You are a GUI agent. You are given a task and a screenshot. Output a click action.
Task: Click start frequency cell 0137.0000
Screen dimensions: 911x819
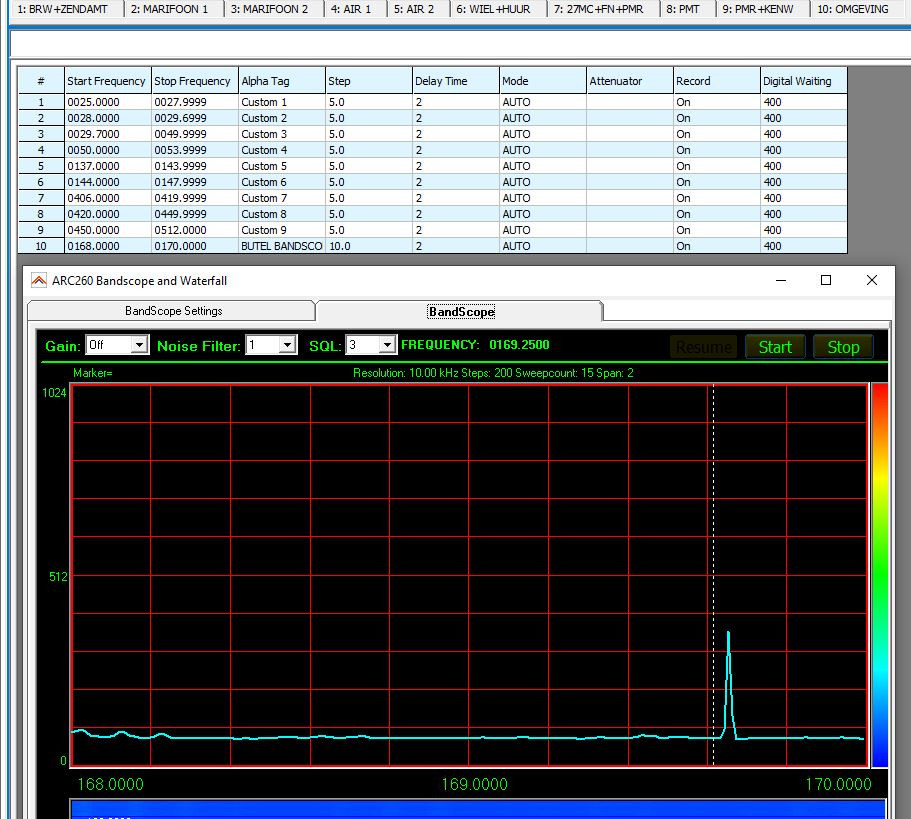pyautogui.click(x=107, y=166)
